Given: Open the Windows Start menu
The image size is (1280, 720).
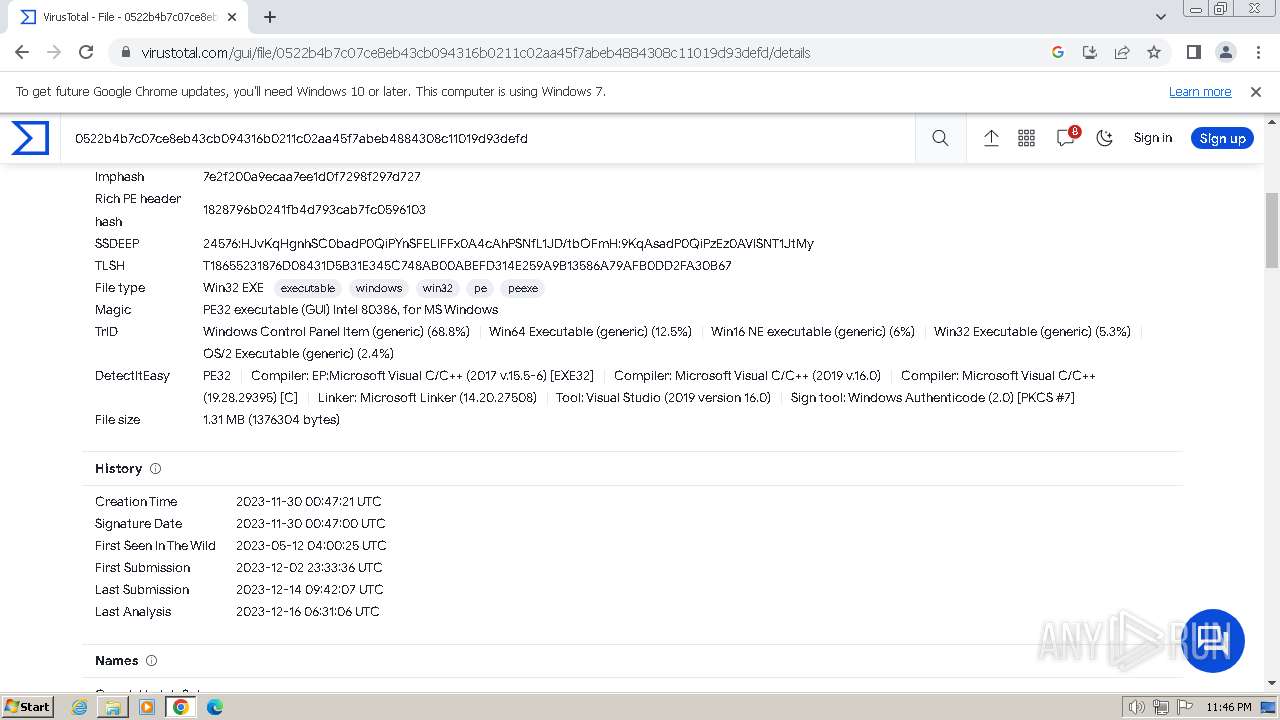Looking at the screenshot, I should tap(28, 706).
